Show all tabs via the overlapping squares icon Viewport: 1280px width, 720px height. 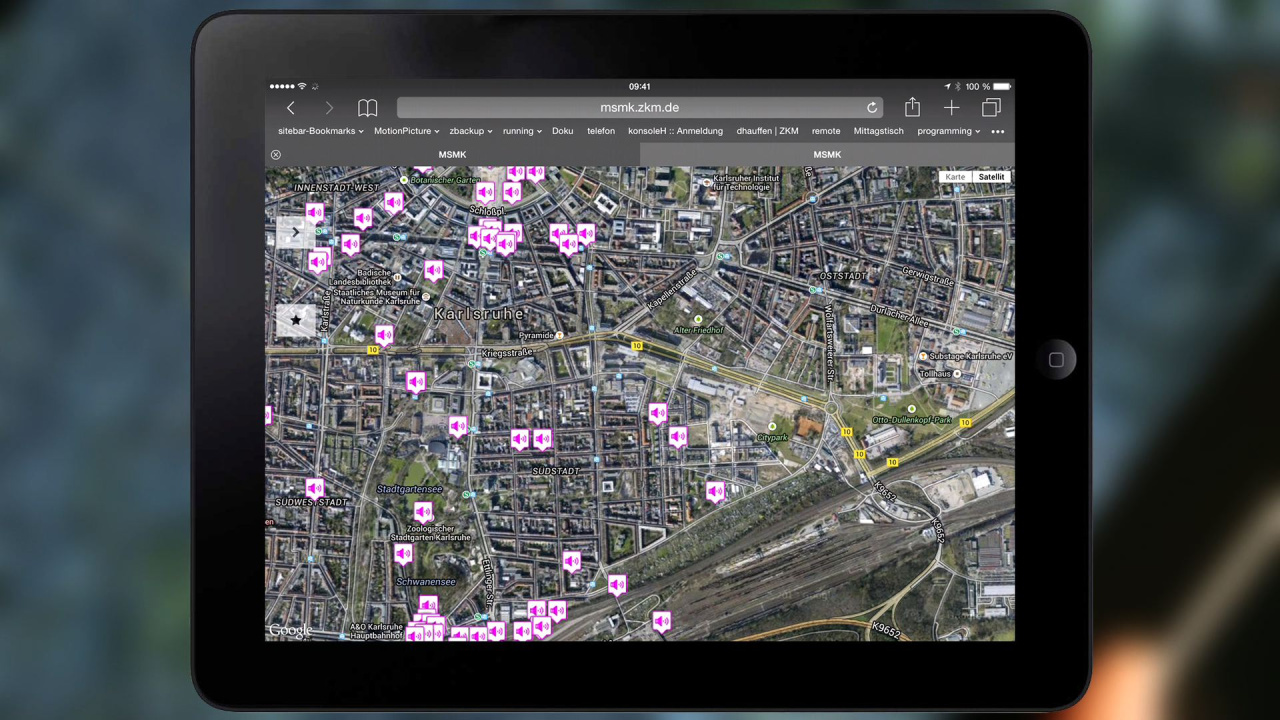[x=991, y=108]
